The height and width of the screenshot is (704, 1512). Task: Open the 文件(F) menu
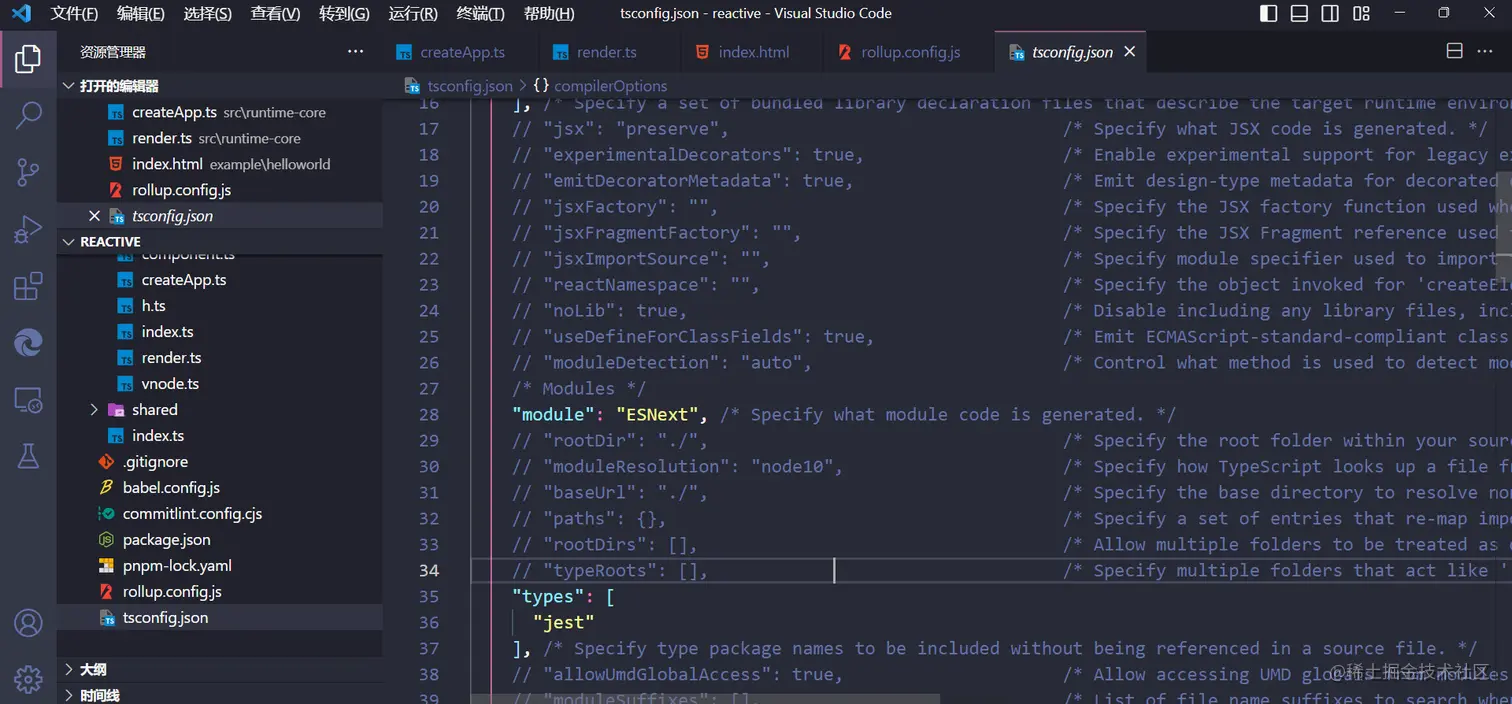click(74, 13)
